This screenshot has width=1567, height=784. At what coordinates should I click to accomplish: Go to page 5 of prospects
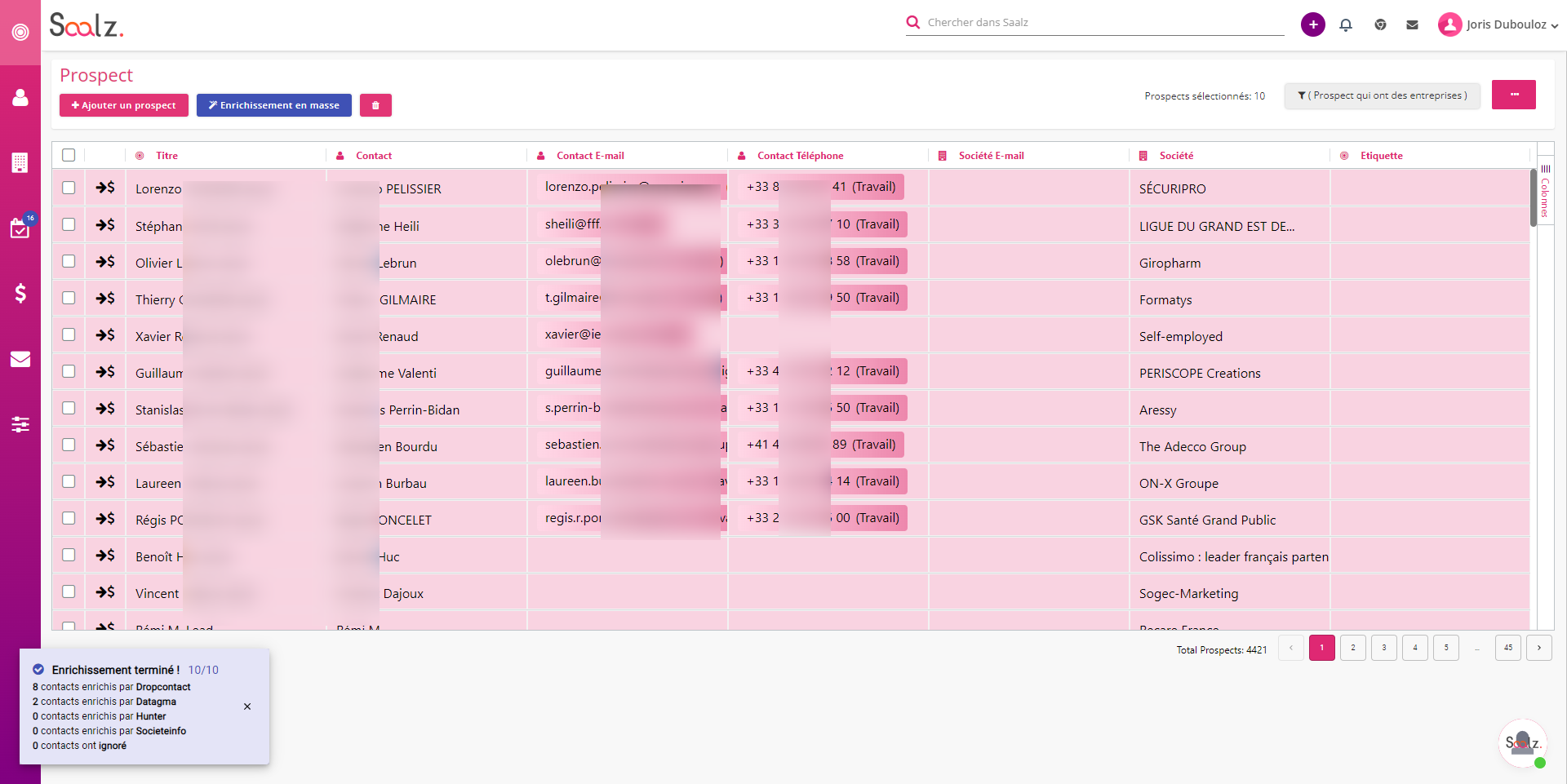coord(1446,648)
